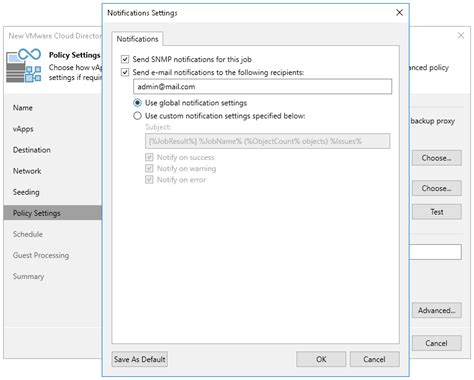
Task: Click the Test button
Action: (436, 212)
